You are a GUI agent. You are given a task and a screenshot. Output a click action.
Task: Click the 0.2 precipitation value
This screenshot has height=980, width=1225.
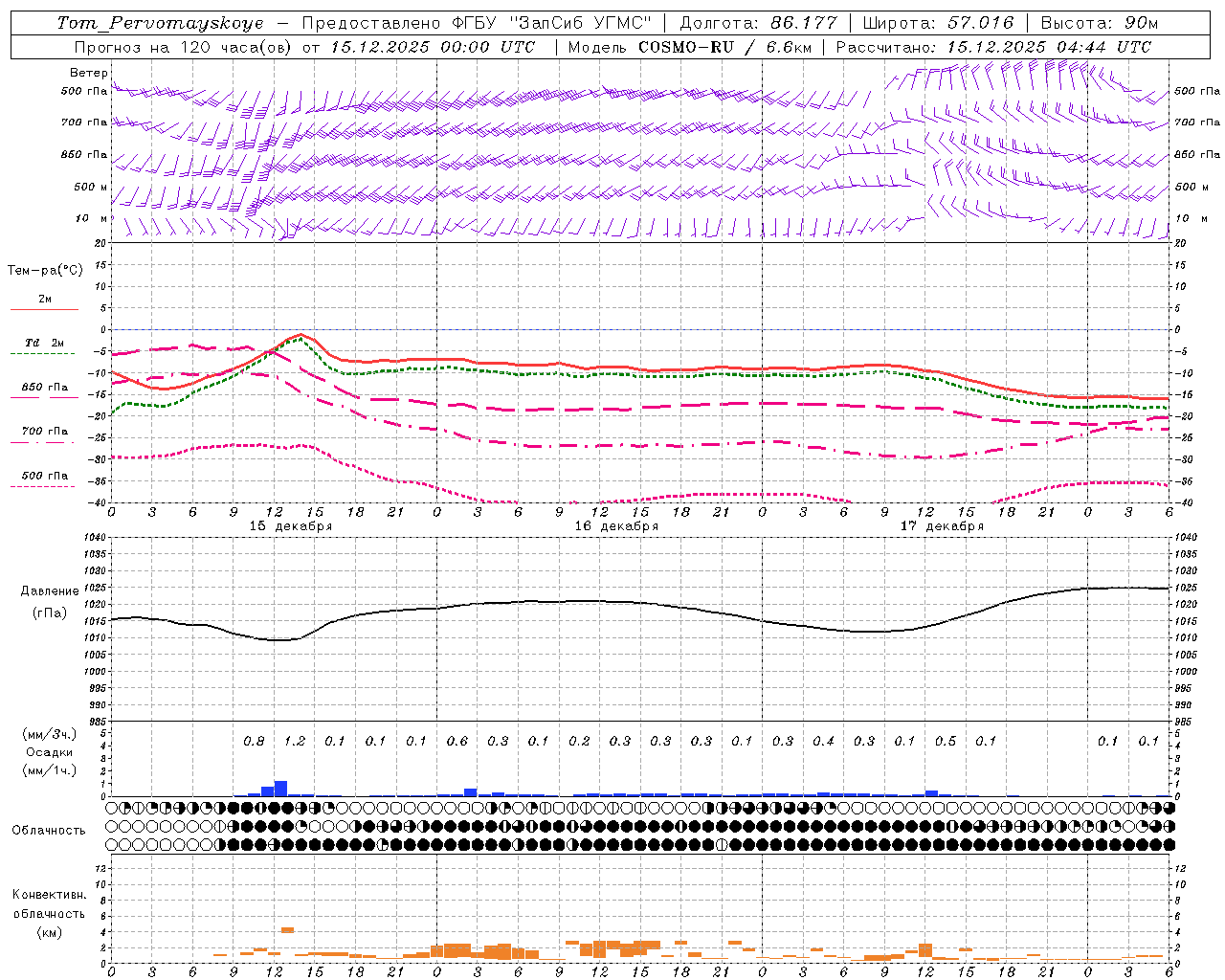pos(579,742)
